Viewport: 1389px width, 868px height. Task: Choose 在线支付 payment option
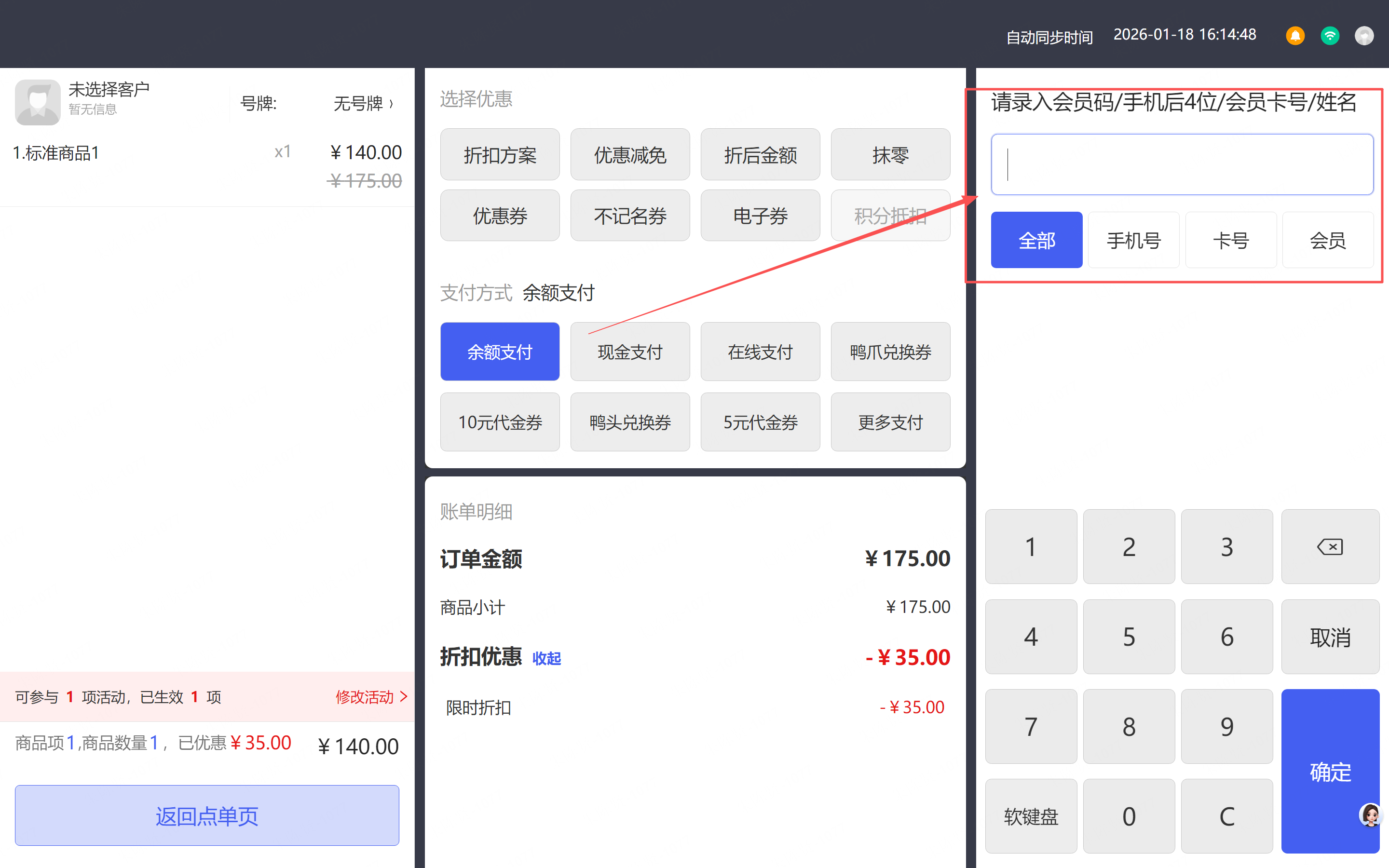(760, 352)
